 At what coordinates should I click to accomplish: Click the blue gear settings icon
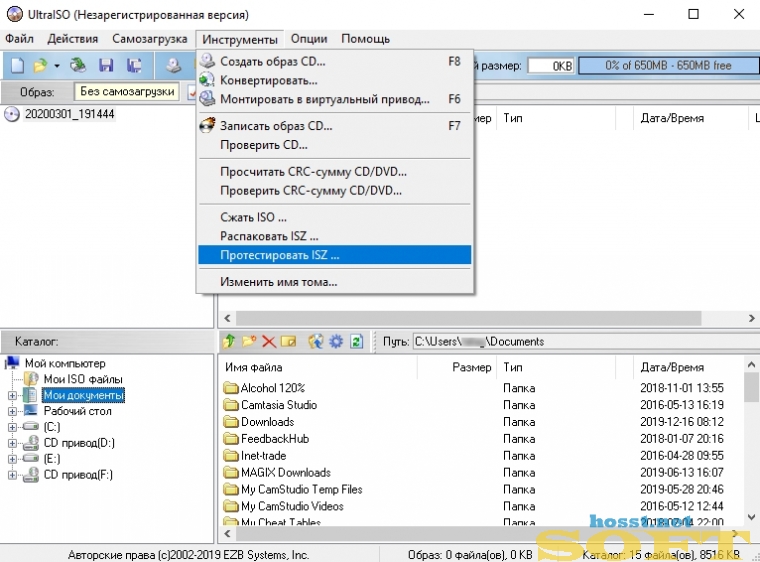(336, 341)
